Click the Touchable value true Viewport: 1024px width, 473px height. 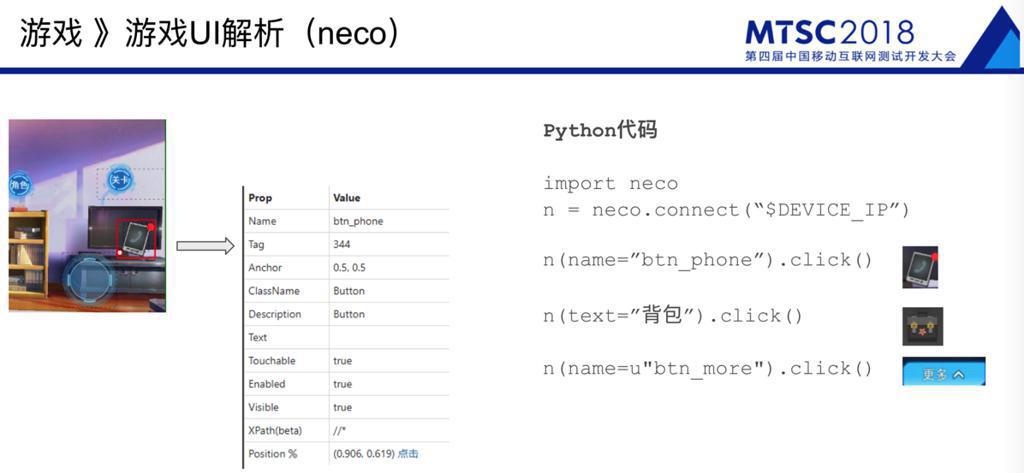click(343, 360)
